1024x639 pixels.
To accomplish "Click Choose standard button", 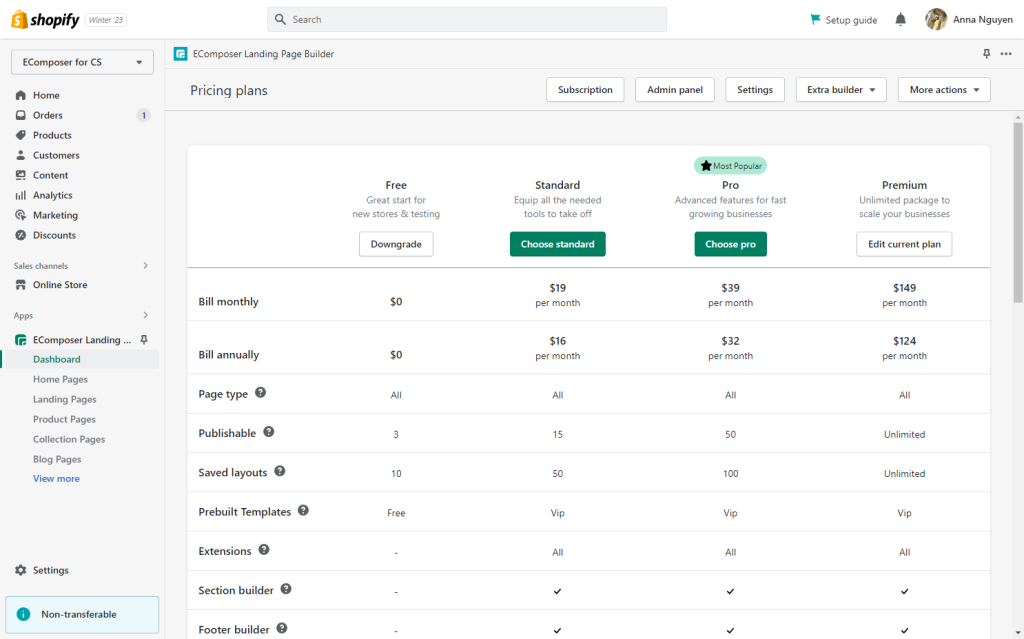I will 558,244.
